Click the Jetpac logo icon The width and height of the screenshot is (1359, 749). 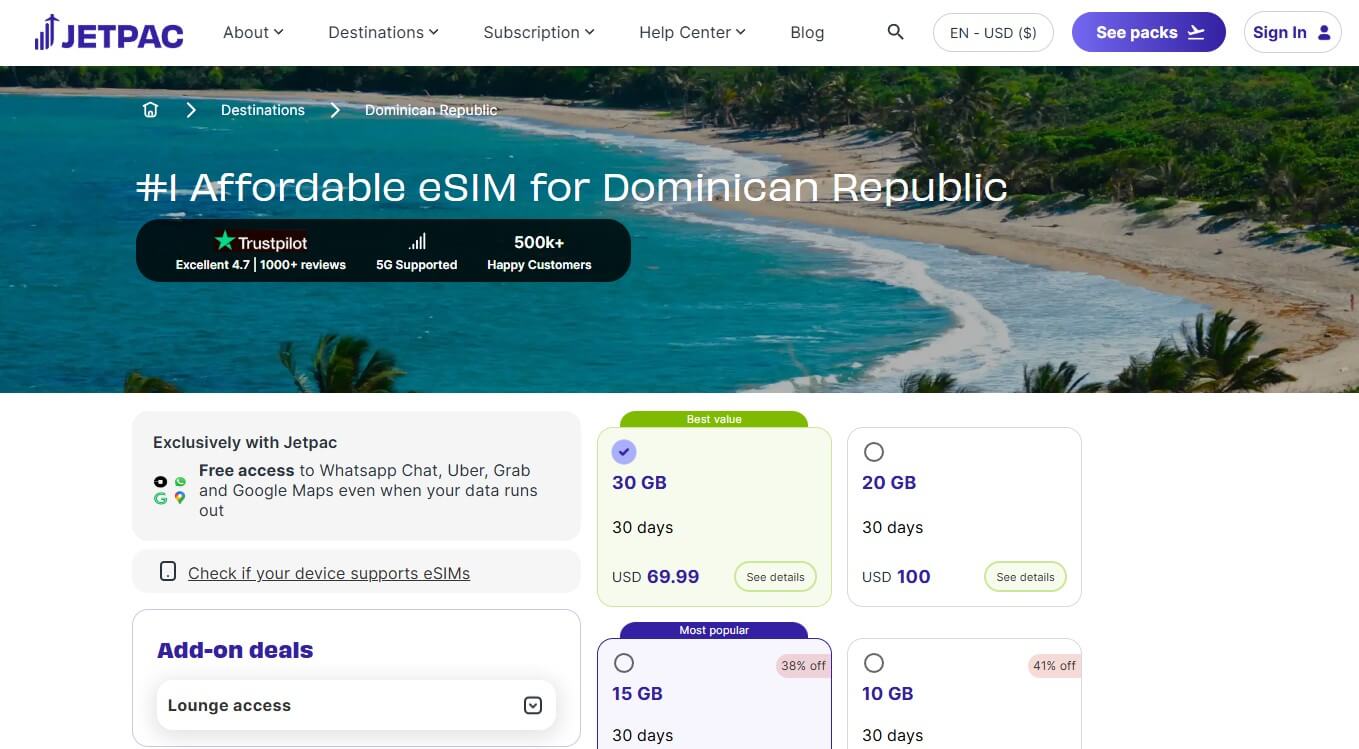tap(44, 31)
